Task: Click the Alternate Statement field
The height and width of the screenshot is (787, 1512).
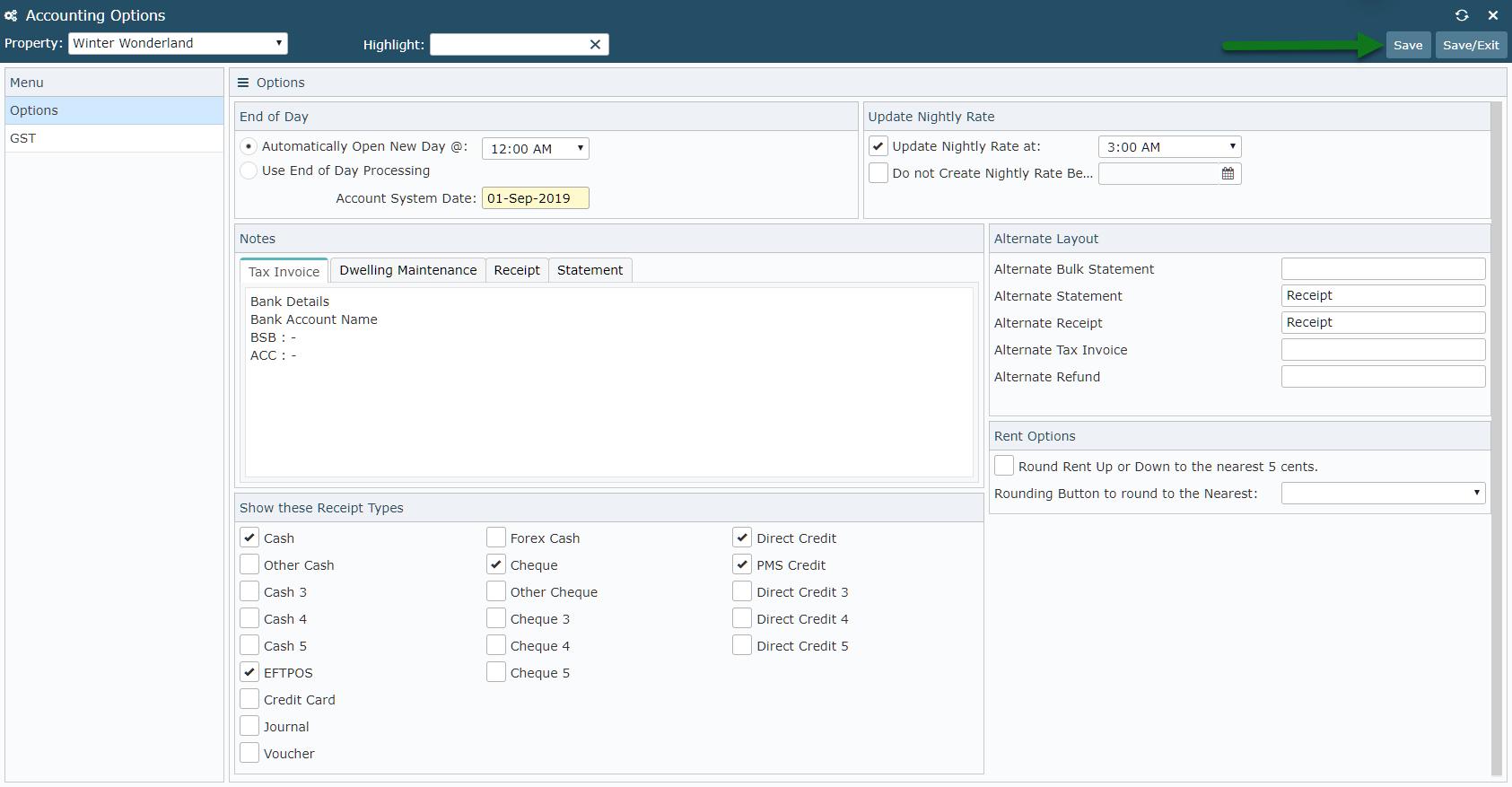Action: click(1383, 295)
